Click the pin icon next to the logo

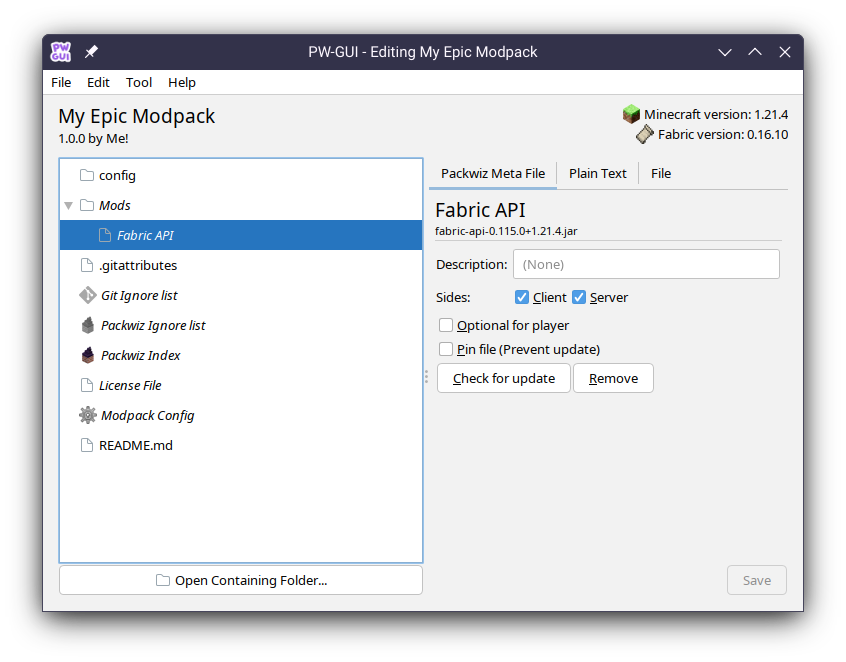click(90, 51)
